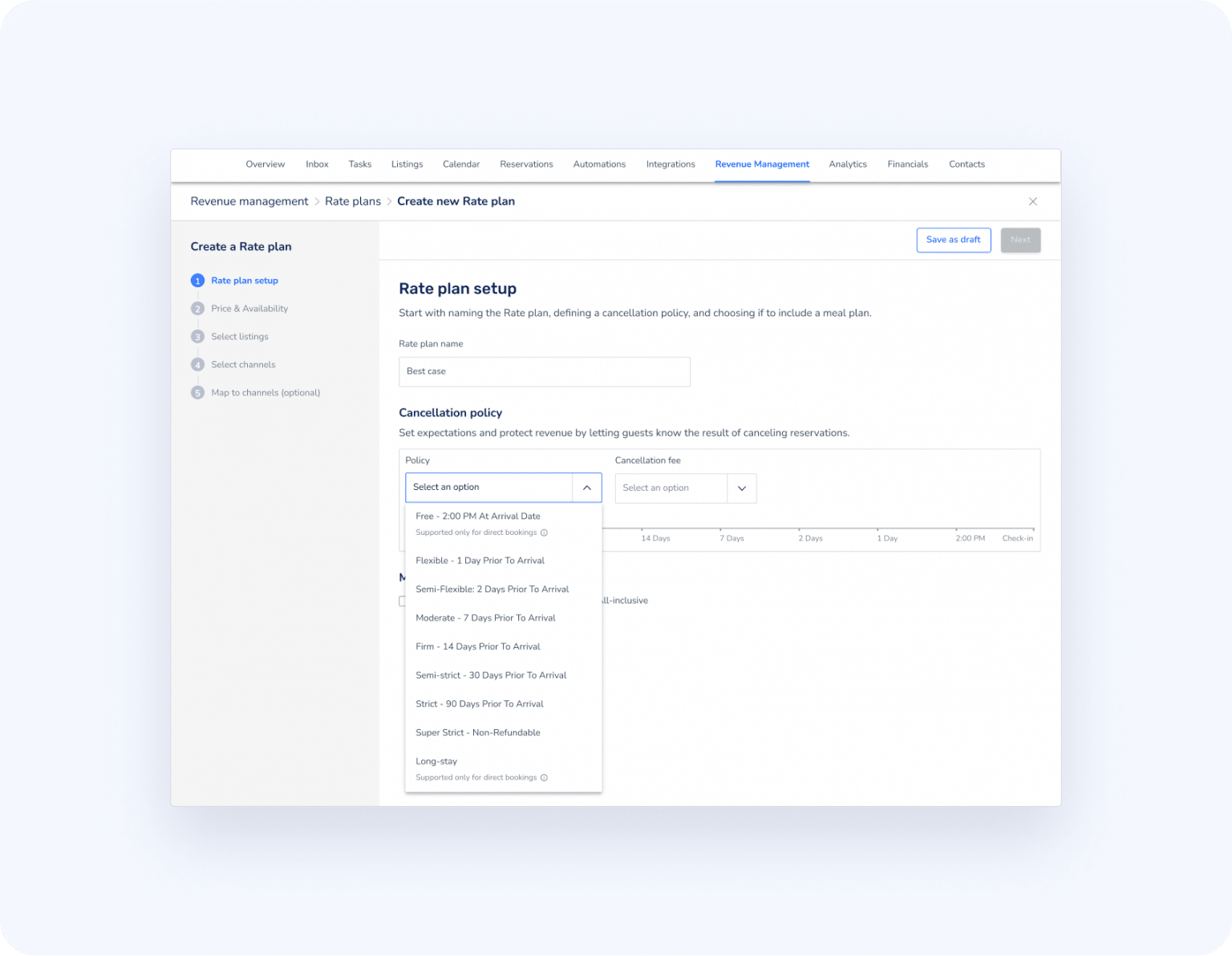Select step 3 Select listings in sidebar

pos(197,336)
